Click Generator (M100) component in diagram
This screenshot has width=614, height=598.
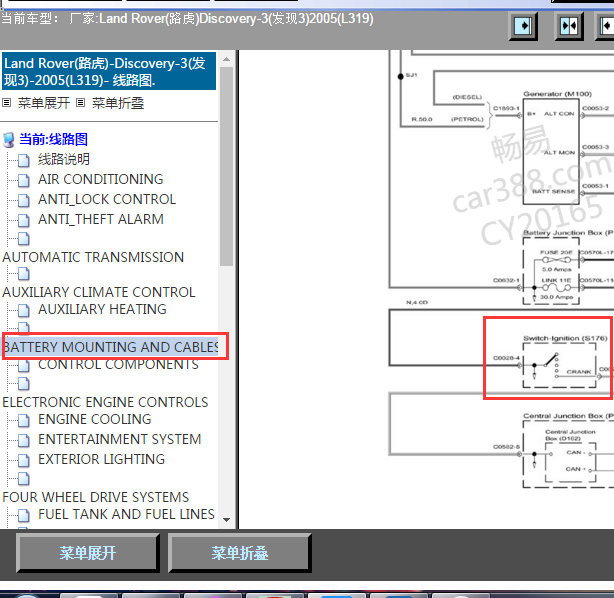(x=551, y=151)
